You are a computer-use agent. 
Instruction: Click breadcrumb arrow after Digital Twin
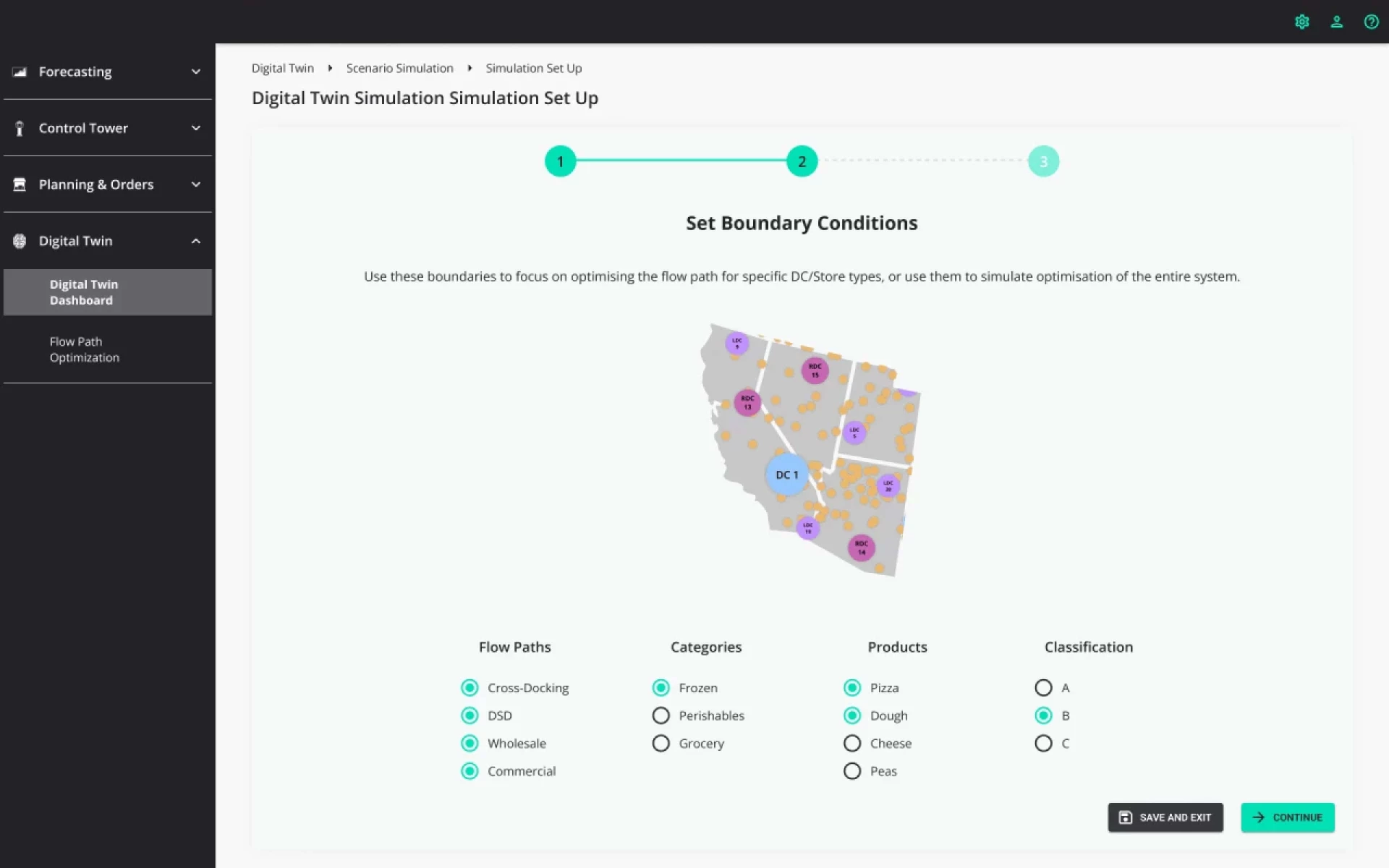click(x=330, y=68)
